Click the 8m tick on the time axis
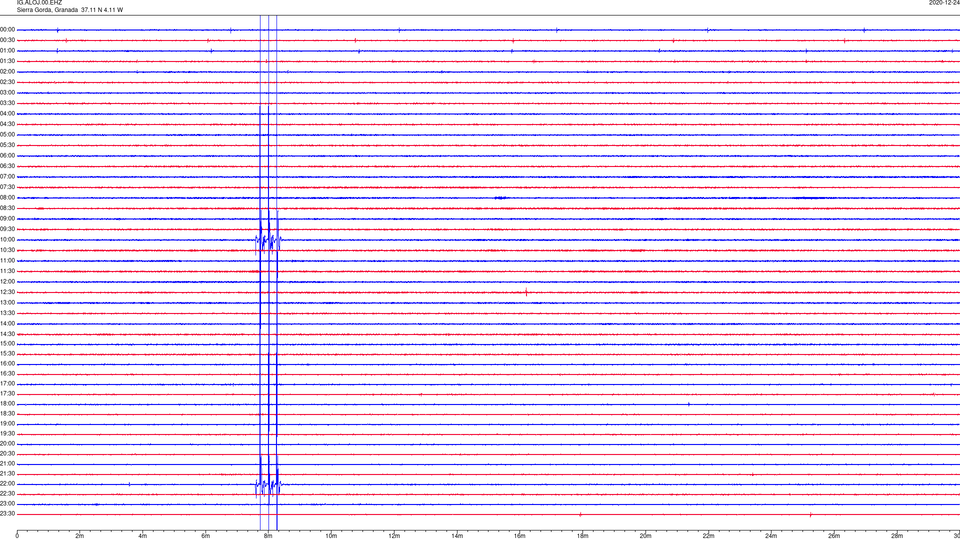This screenshot has height=540, width=960. pos(268,536)
